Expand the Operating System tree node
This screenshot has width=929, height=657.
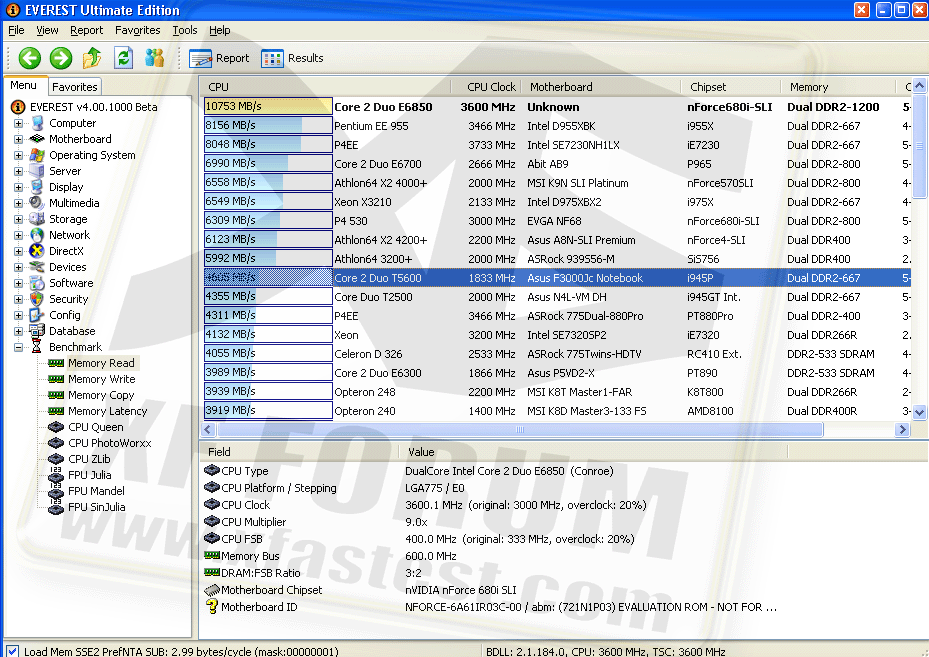[18, 155]
